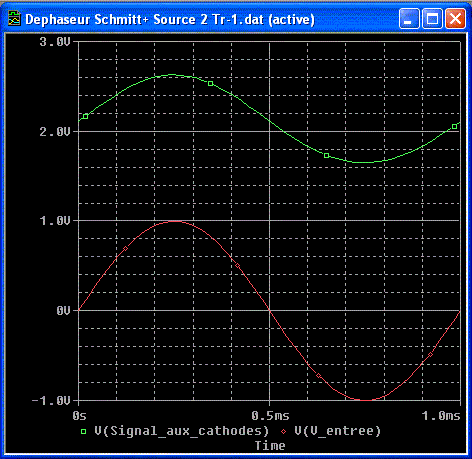Close the Dephaseur Schmitt probe window

pos(455,19)
